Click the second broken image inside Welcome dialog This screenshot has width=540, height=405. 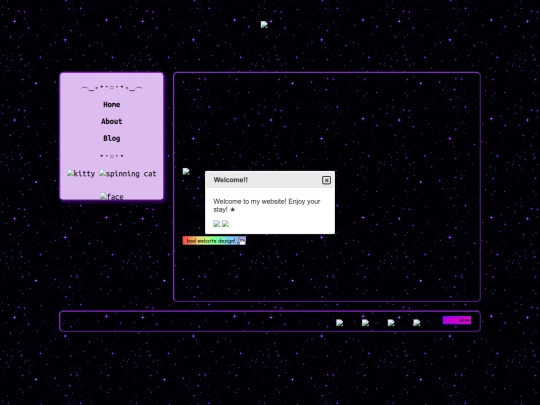[x=226, y=224]
